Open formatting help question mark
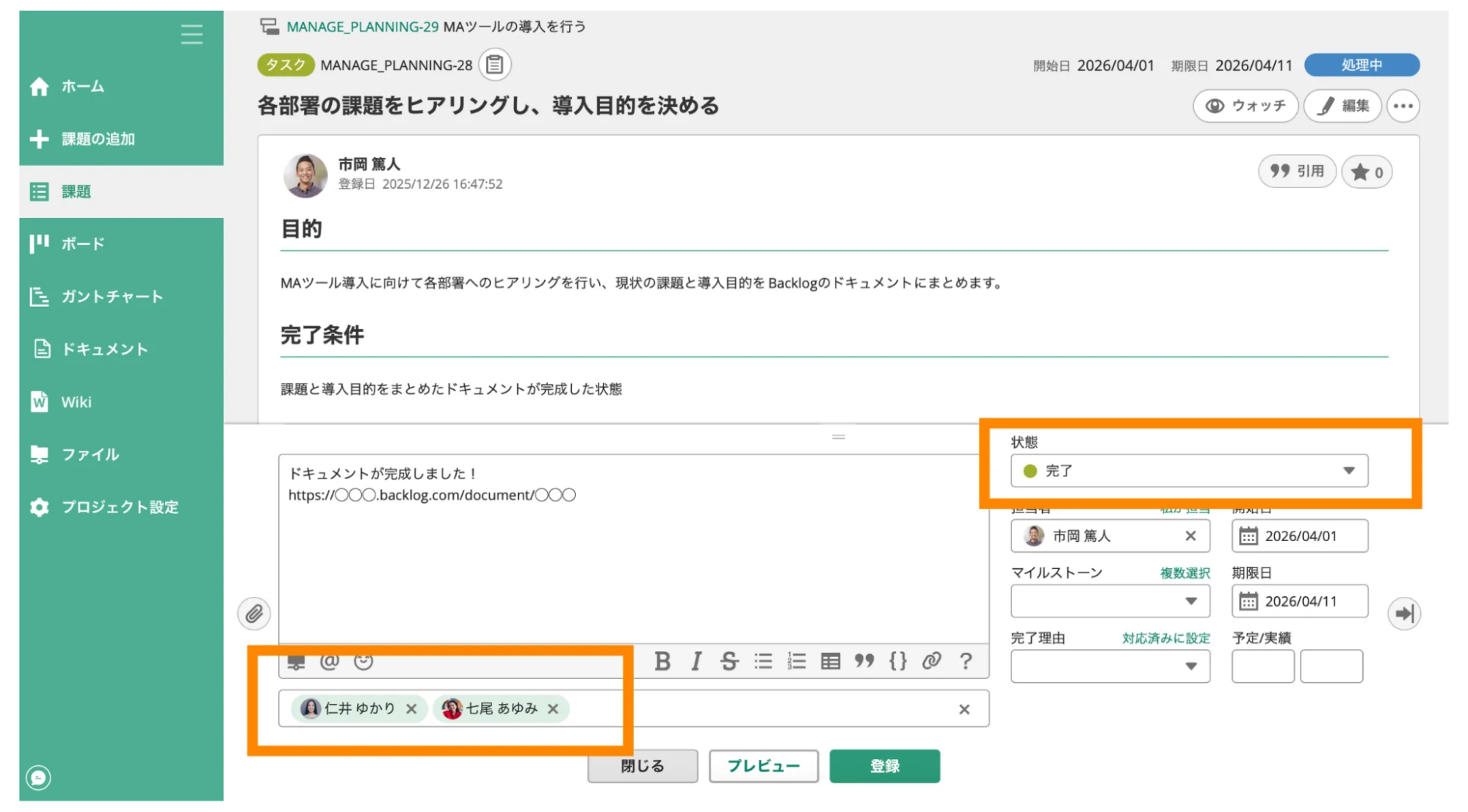This screenshot has height=812, width=1468. click(966, 661)
